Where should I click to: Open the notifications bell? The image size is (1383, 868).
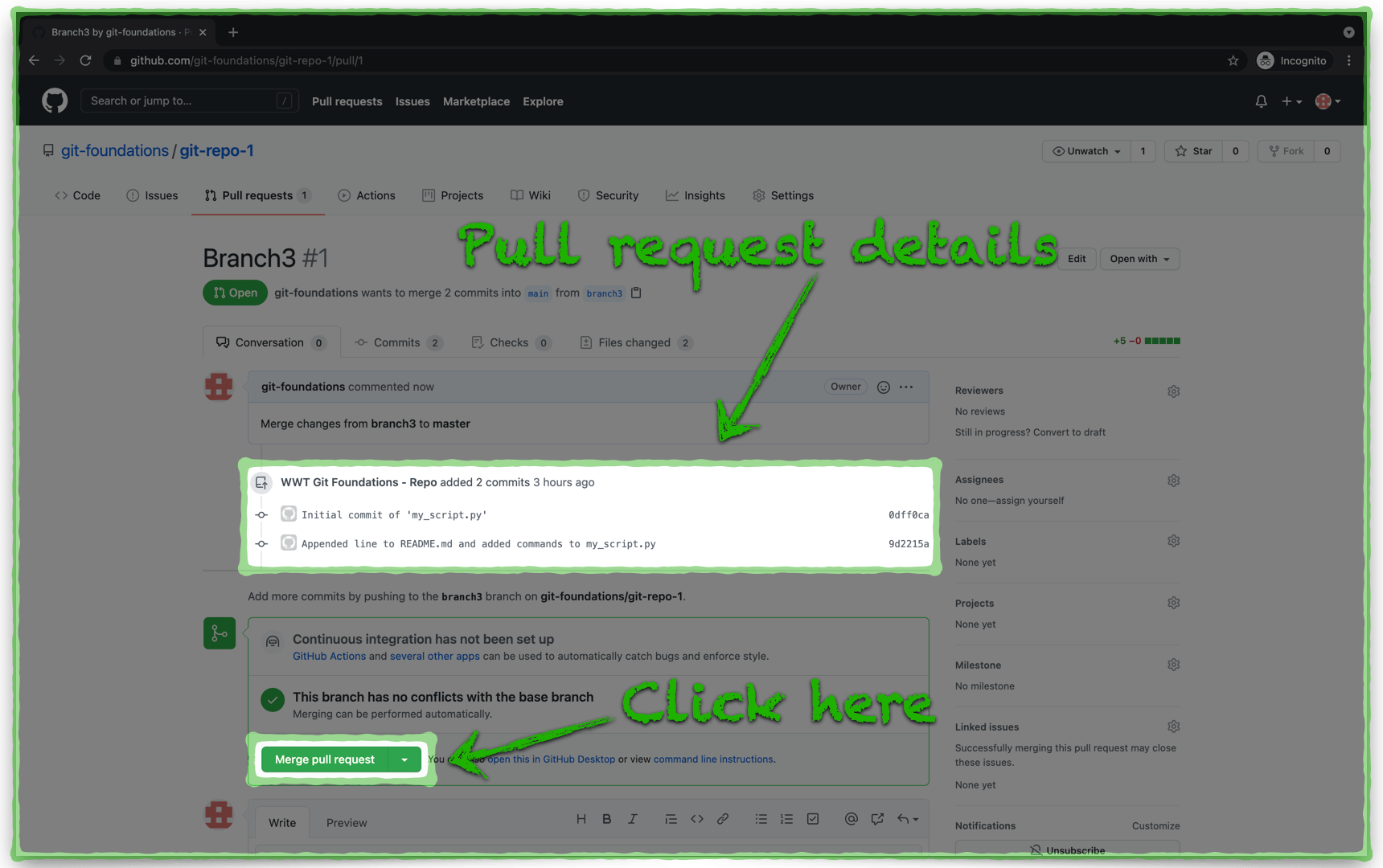point(1261,101)
